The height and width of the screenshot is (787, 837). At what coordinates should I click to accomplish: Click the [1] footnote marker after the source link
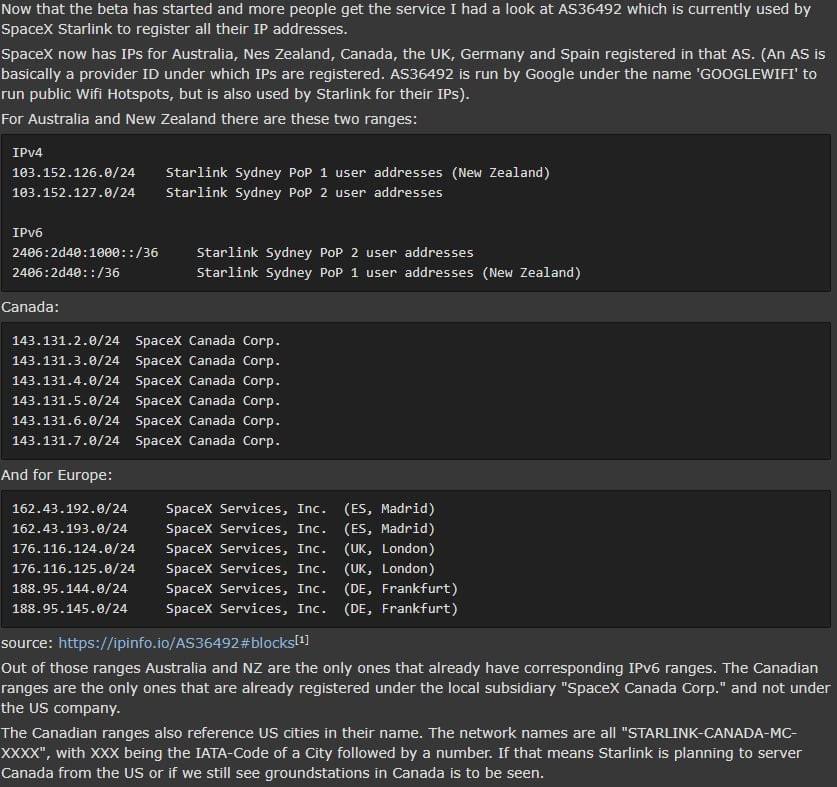(302, 640)
